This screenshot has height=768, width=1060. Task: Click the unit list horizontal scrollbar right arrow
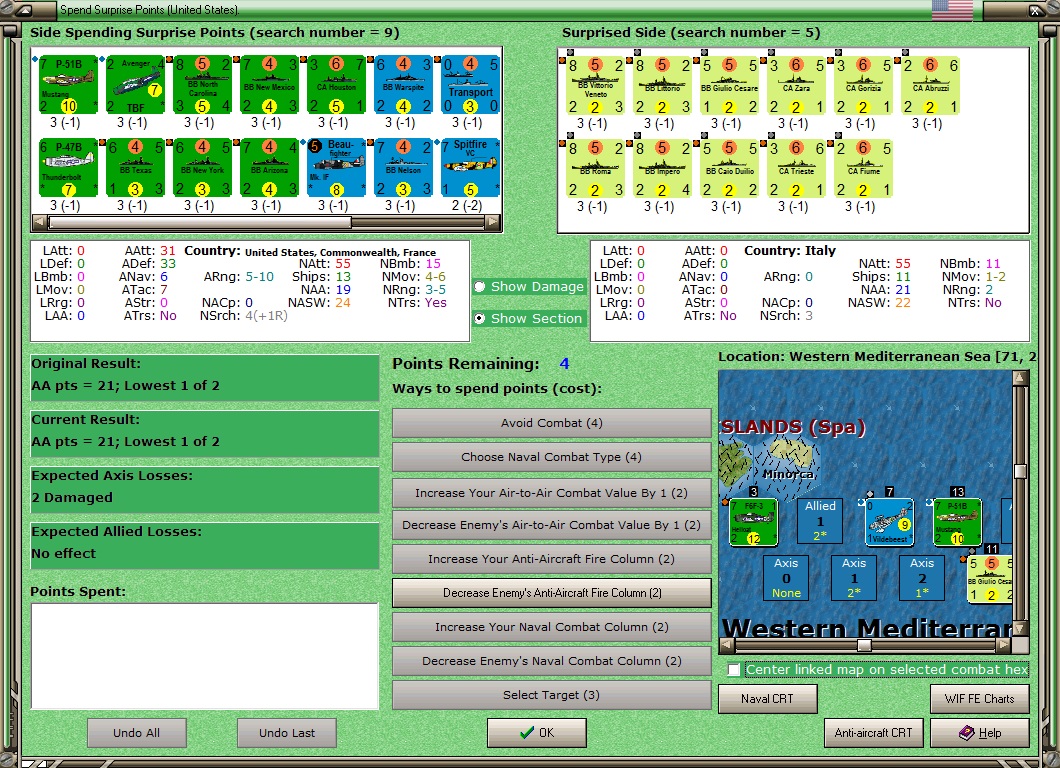tap(493, 222)
